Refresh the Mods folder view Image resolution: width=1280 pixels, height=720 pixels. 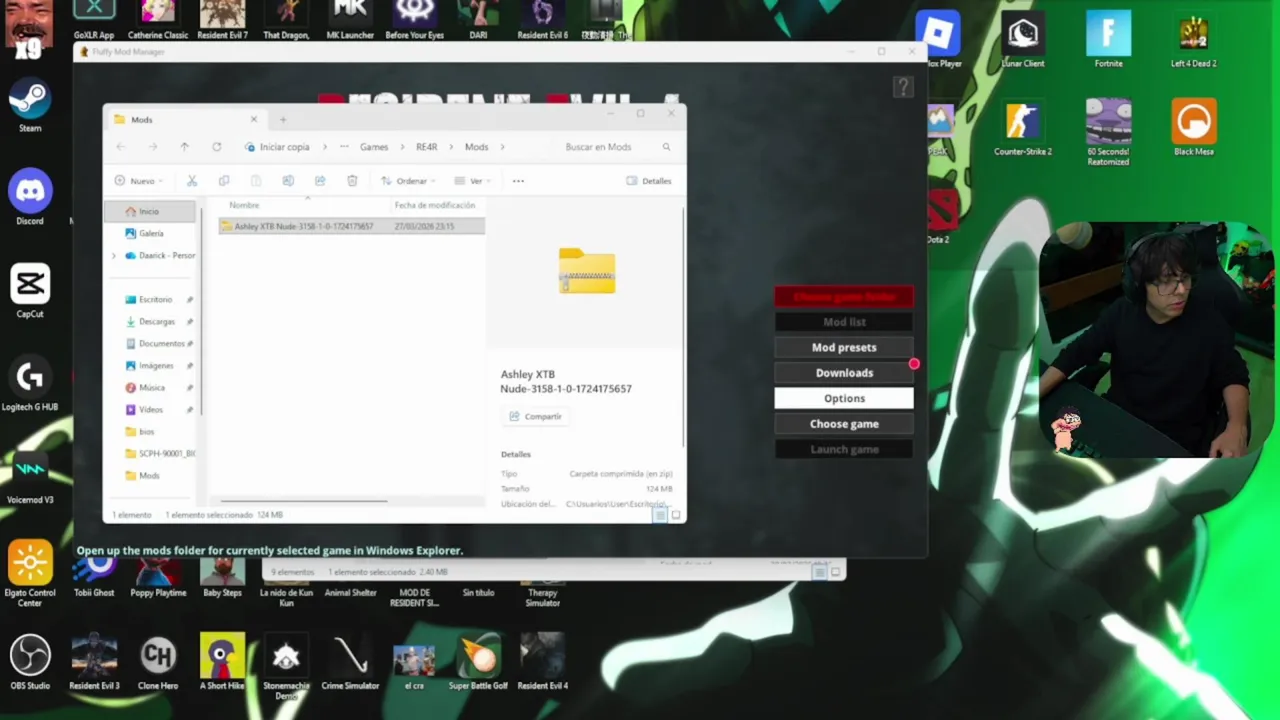[216, 147]
